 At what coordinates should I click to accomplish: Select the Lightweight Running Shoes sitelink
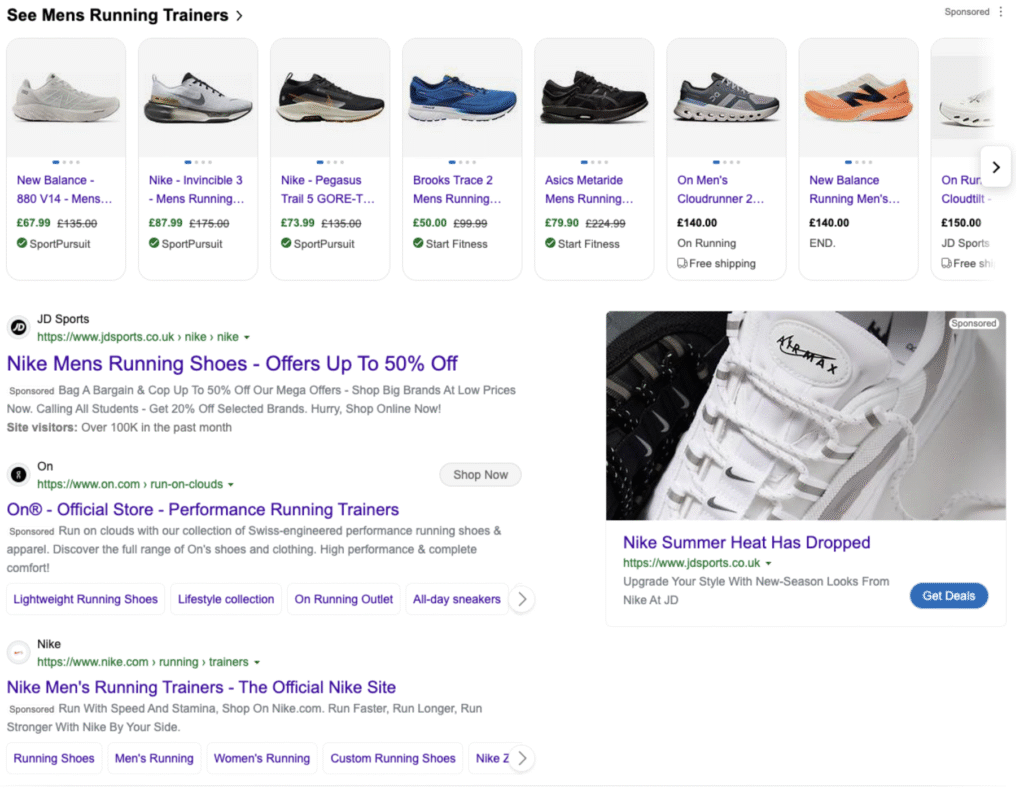coord(86,600)
